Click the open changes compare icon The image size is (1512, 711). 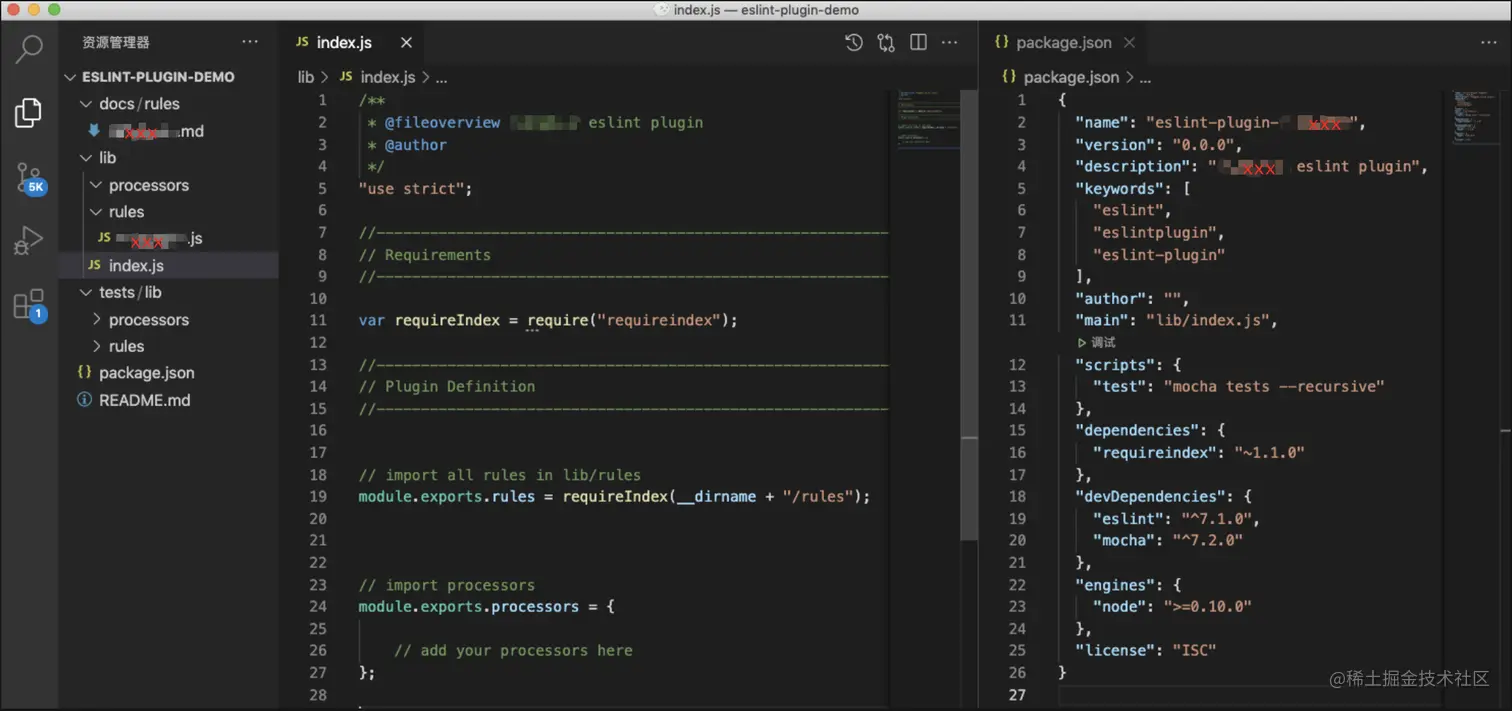click(x=886, y=42)
